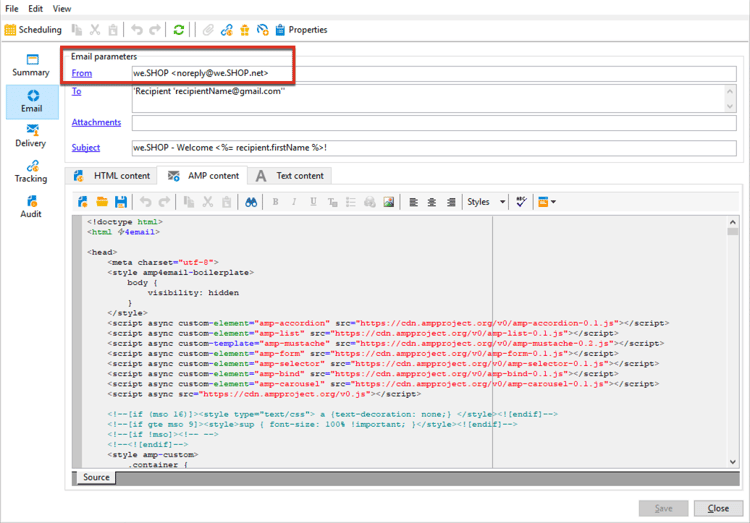Click the Subject link
Image resolution: width=750 pixels, height=523 pixels.
(x=85, y=148)
